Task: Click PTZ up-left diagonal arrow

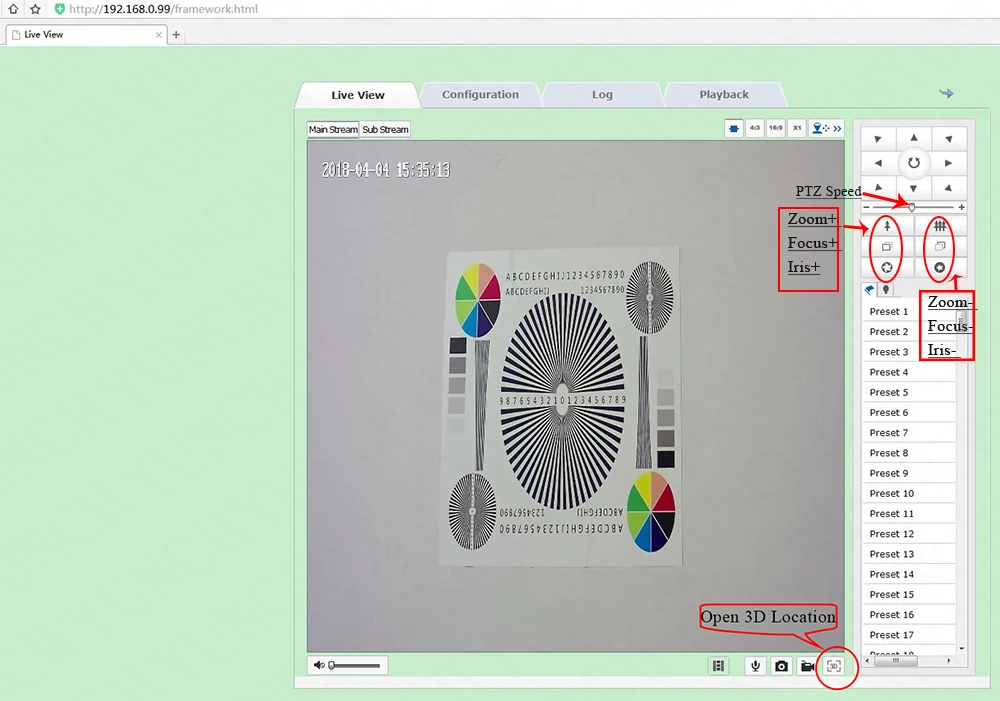Action: coord(878,138)
